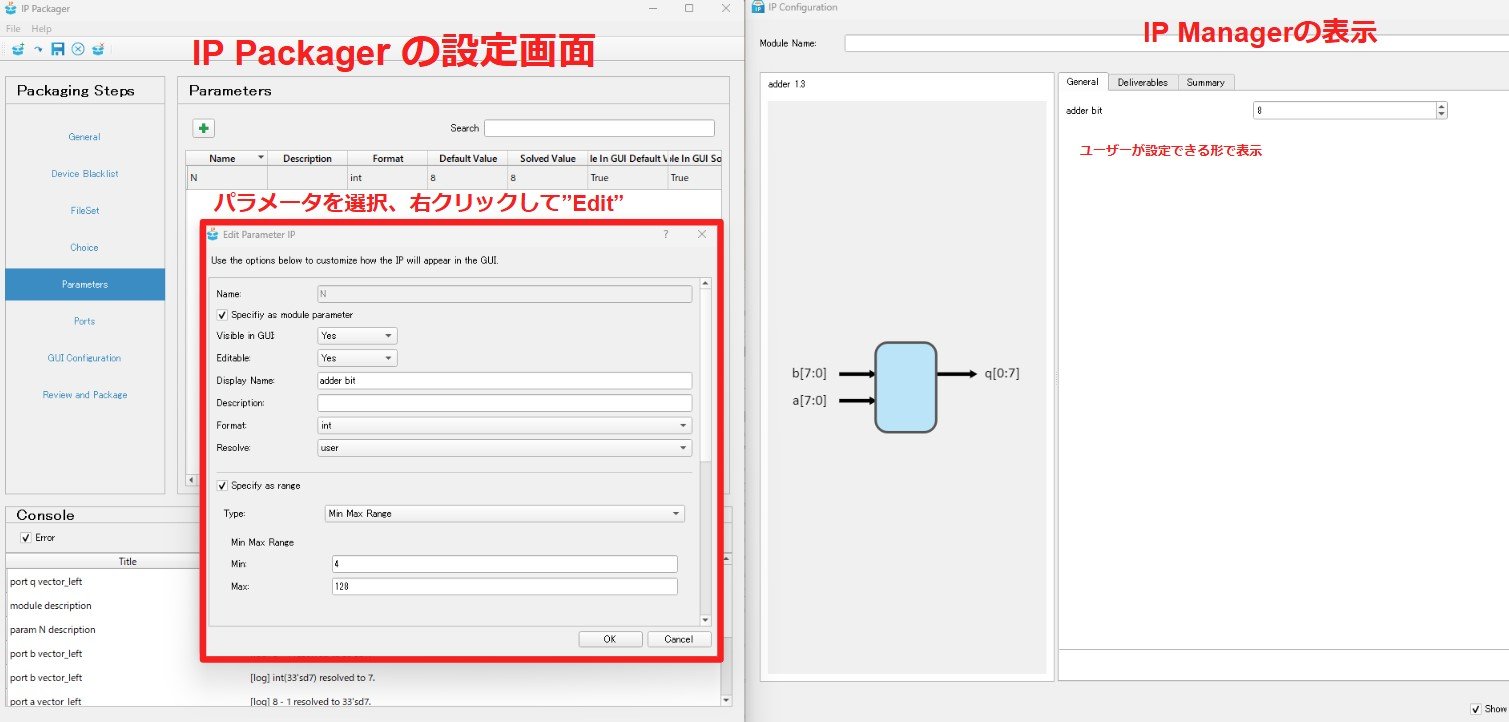The image size is (1509, 722).
Task: Click the Module Name input field
Action: pos(1176,43)
